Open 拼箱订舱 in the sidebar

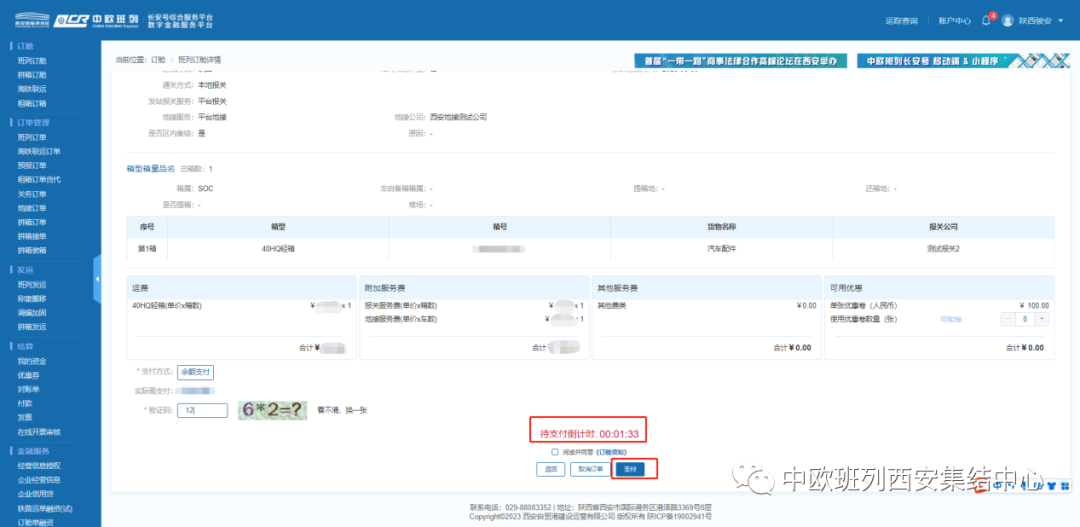[32, 74]
